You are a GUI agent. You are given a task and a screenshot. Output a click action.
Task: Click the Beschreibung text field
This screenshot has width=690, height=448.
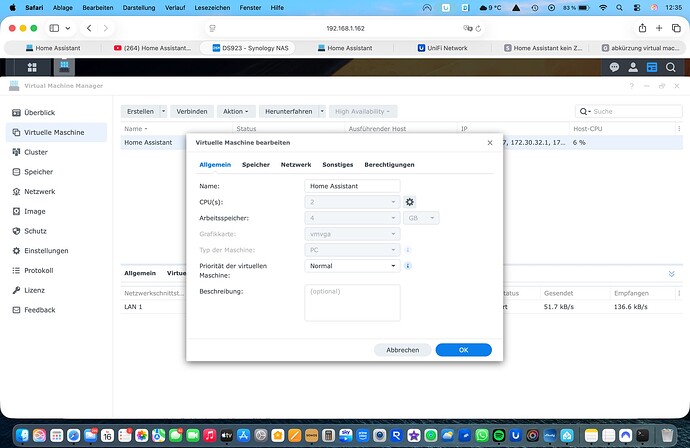point(352,303)
